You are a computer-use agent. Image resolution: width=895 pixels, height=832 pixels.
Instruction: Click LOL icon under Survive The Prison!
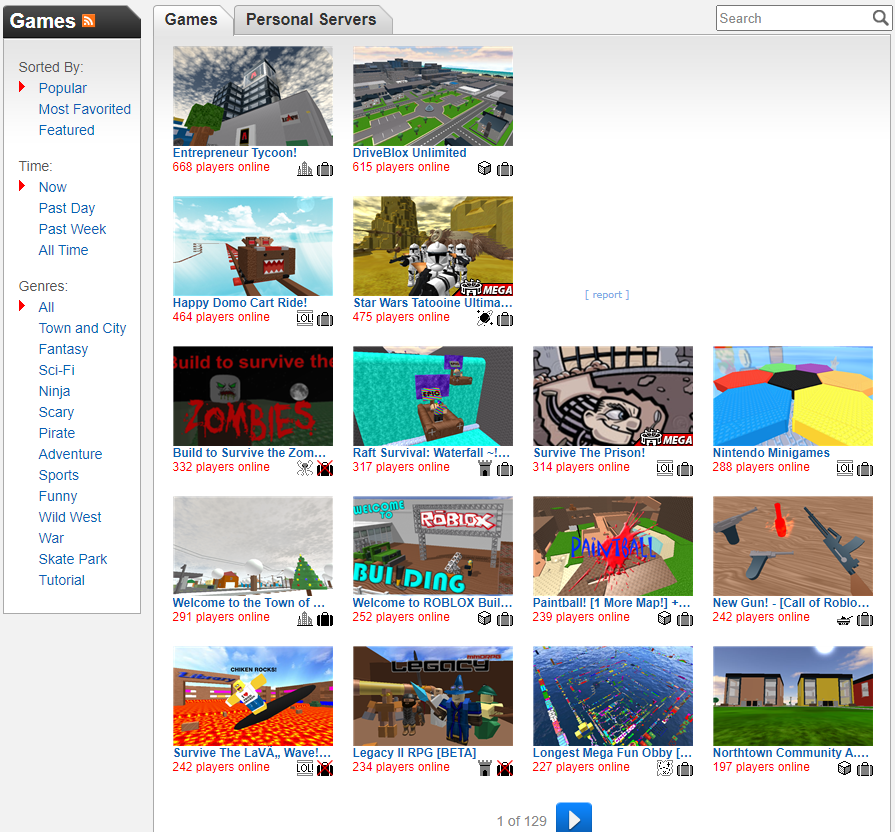[x=665, y=468]
